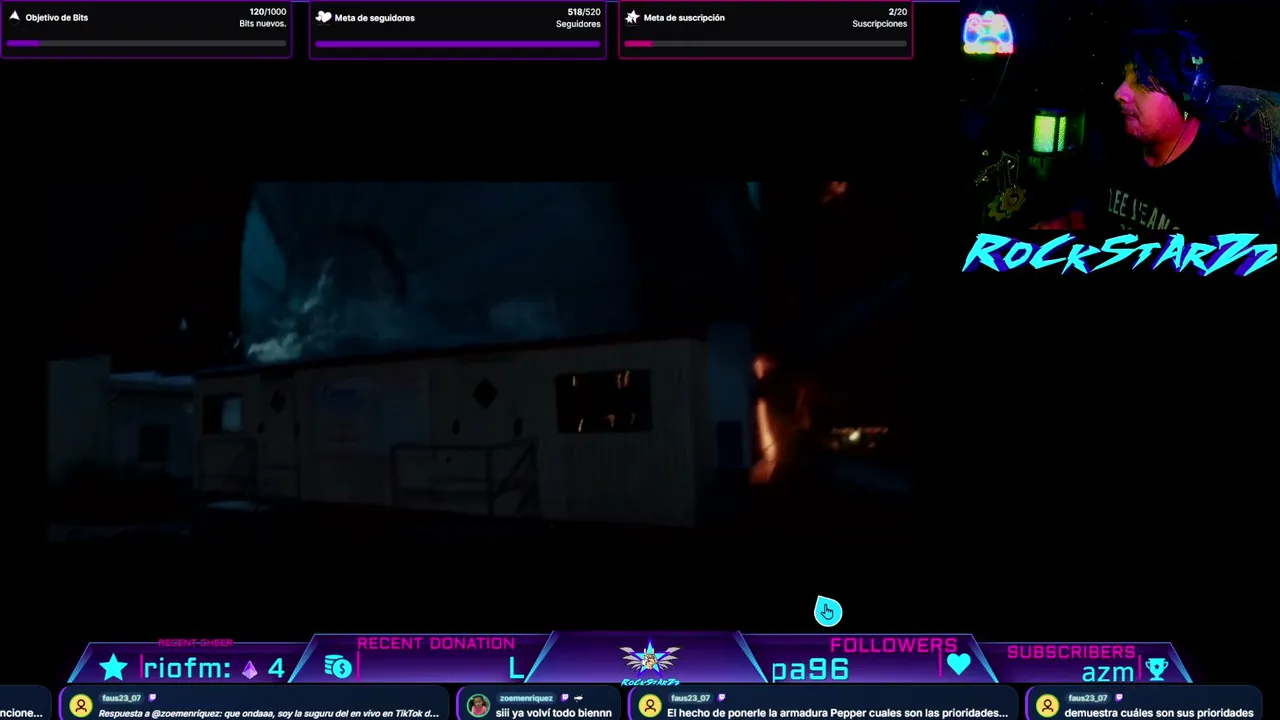
Task: Click zoemenriquez's chat avatar
Action: (478, 706)
